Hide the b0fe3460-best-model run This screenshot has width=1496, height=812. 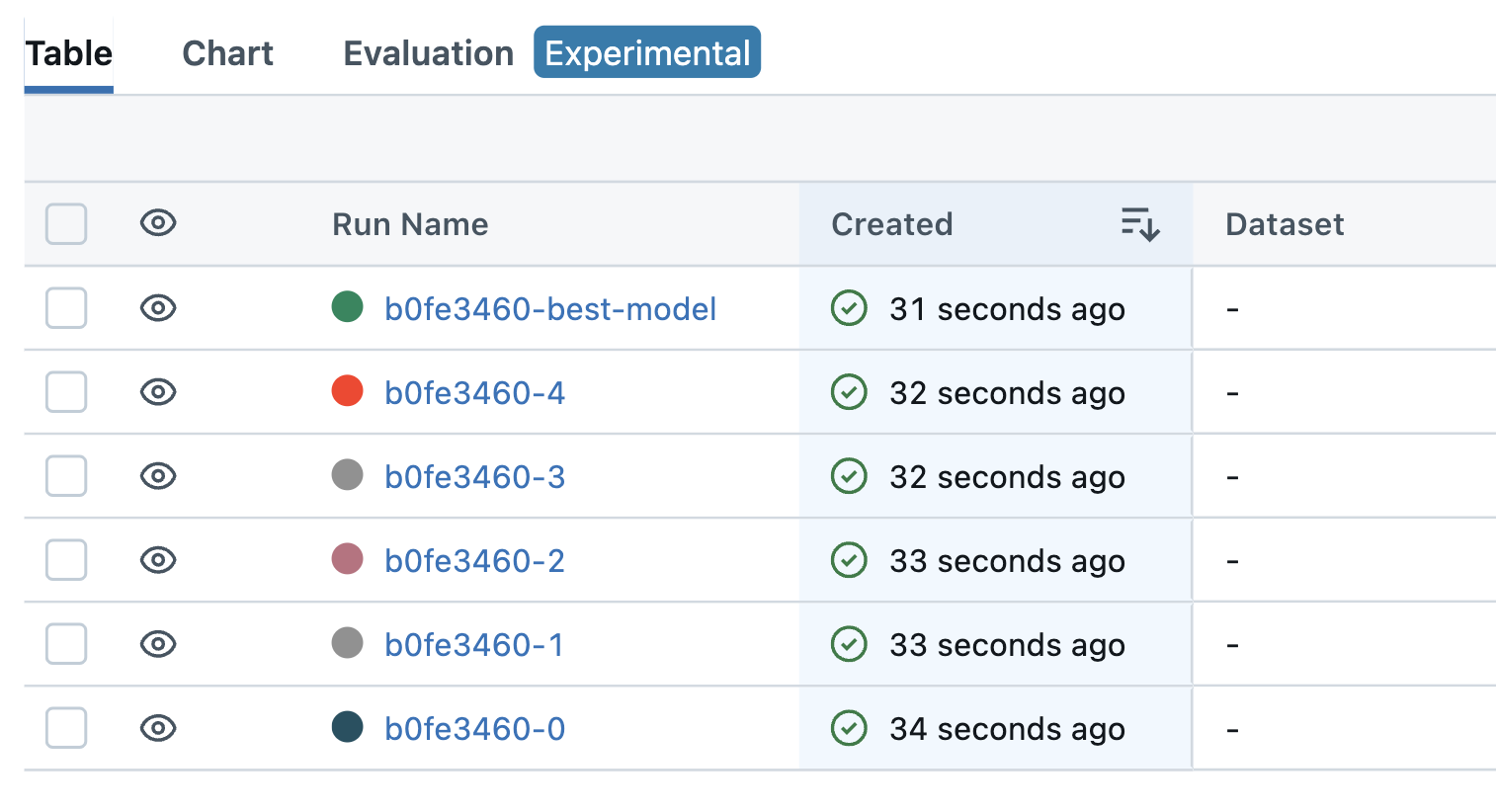click(x=158, y=308)
